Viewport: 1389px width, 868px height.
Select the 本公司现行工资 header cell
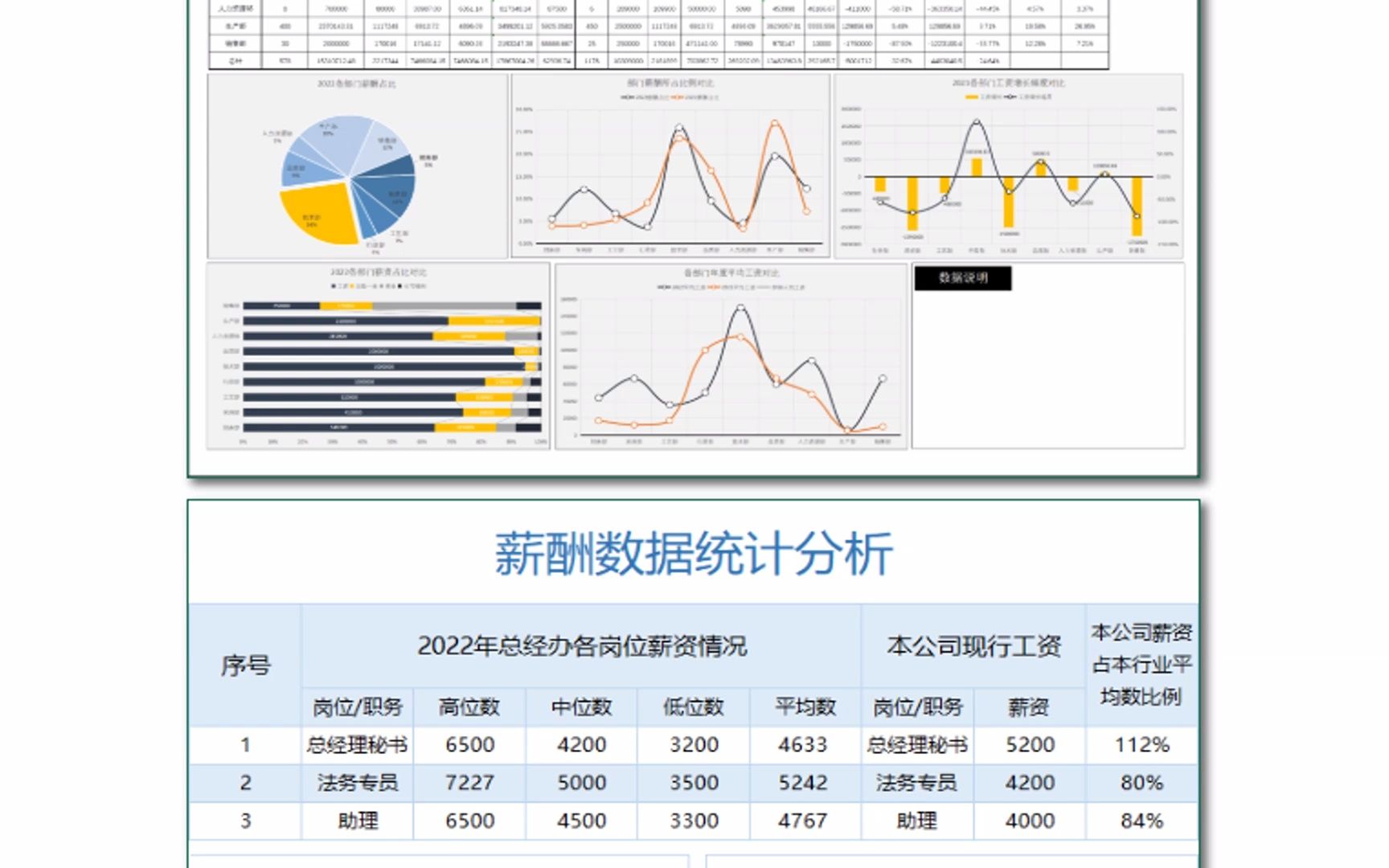(973, 646)
